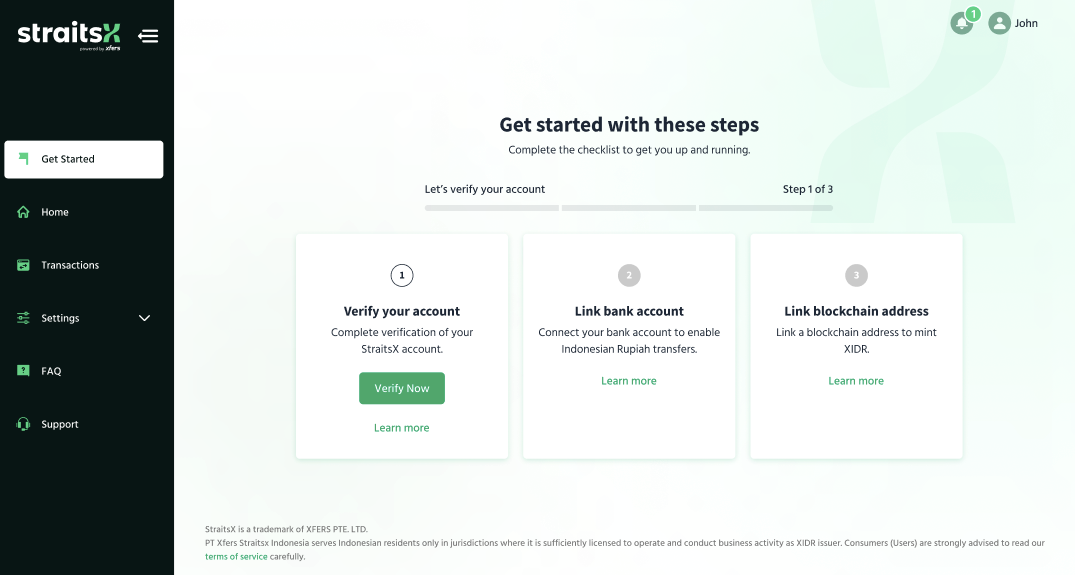1075x575 pixels.
Task: Click the step 1 circle in Verify card
Action: pyautogui.click(x=402, y=276)
